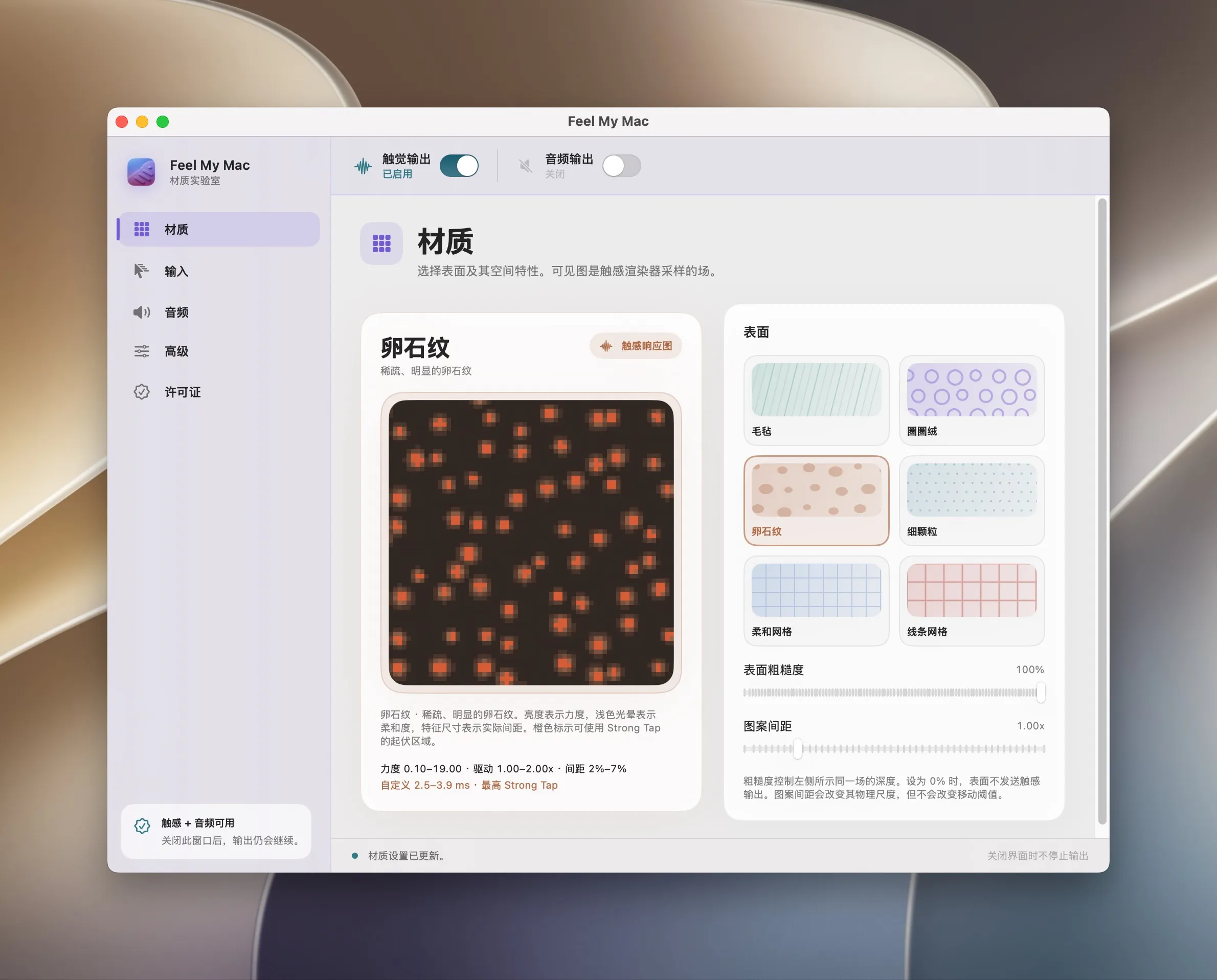Screen dimensions: 1217x980
Task: Click the 高级 sliders icon in sidebar
Action: tap(142, 351)
